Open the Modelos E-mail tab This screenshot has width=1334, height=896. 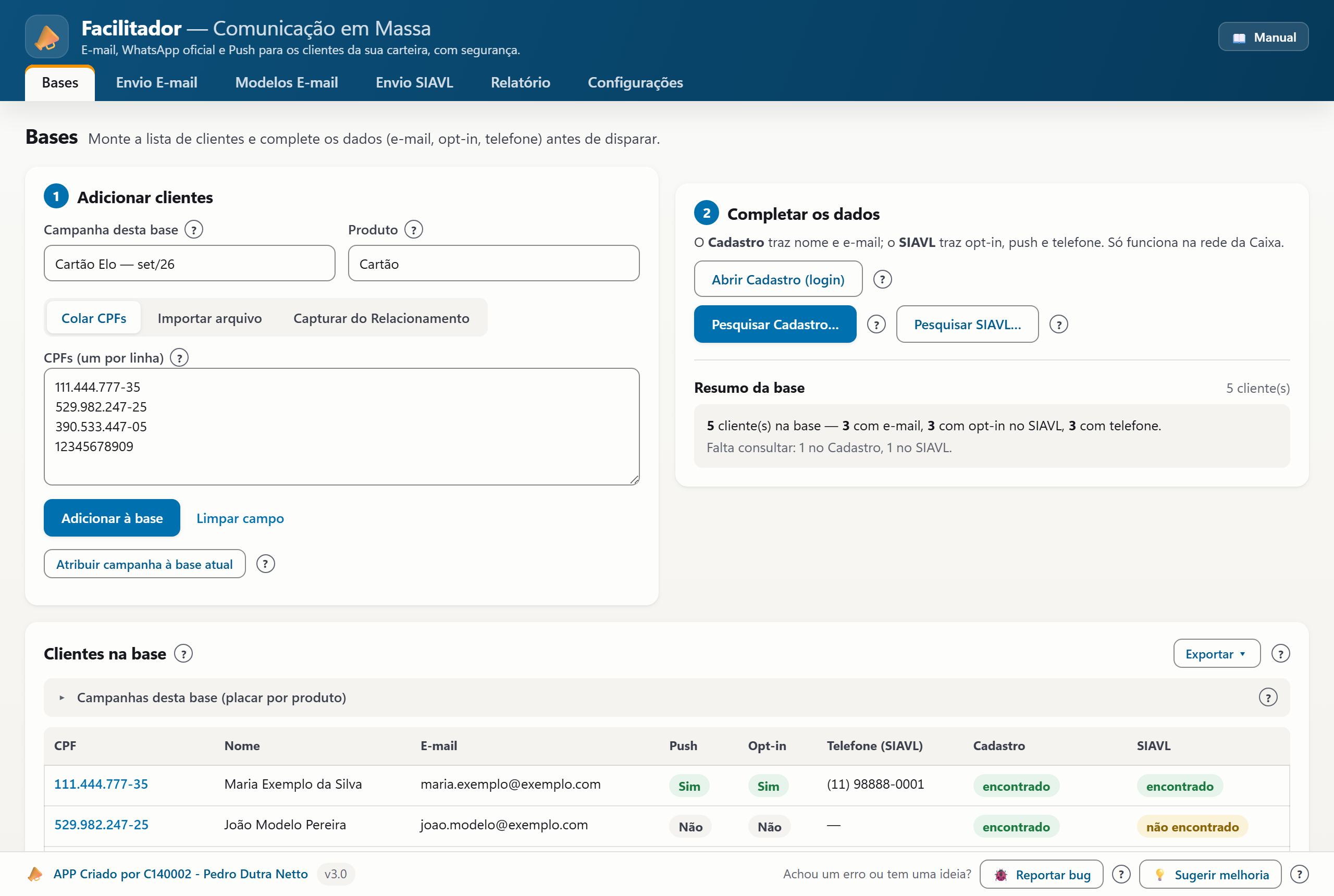point(287,83)
